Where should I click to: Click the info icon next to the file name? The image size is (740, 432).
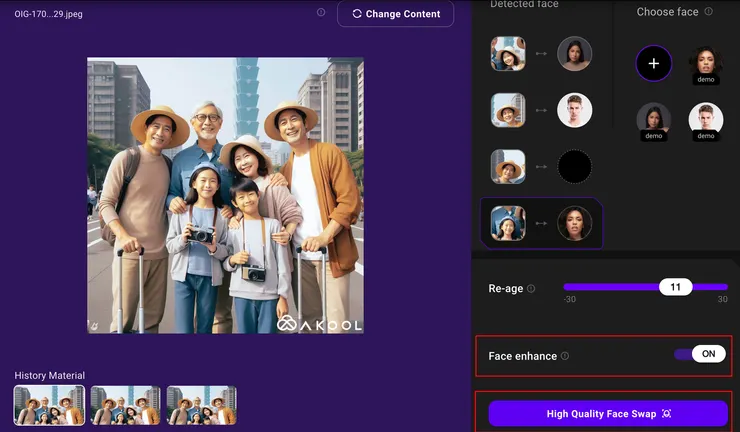click(321, 12)
